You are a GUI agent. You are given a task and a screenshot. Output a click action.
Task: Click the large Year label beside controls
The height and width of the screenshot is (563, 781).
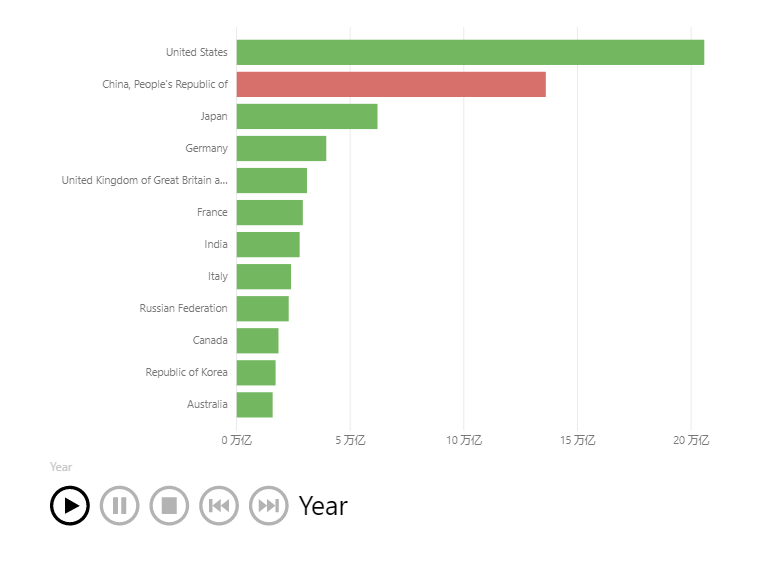[x=323, y=506]
